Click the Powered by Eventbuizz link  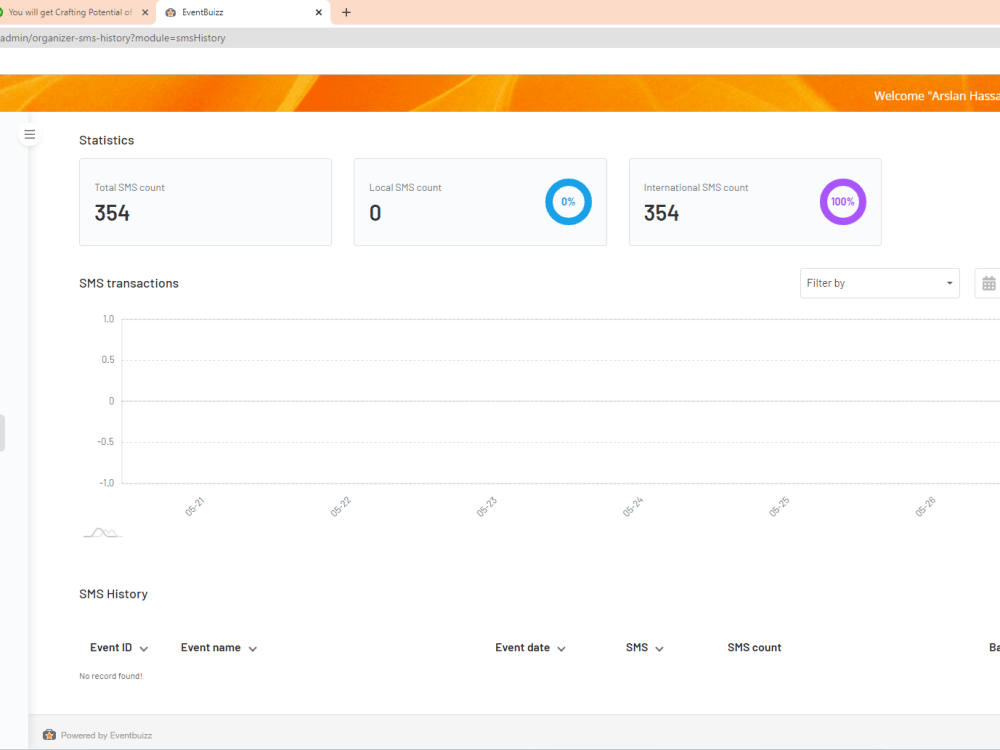coord(106,735)
